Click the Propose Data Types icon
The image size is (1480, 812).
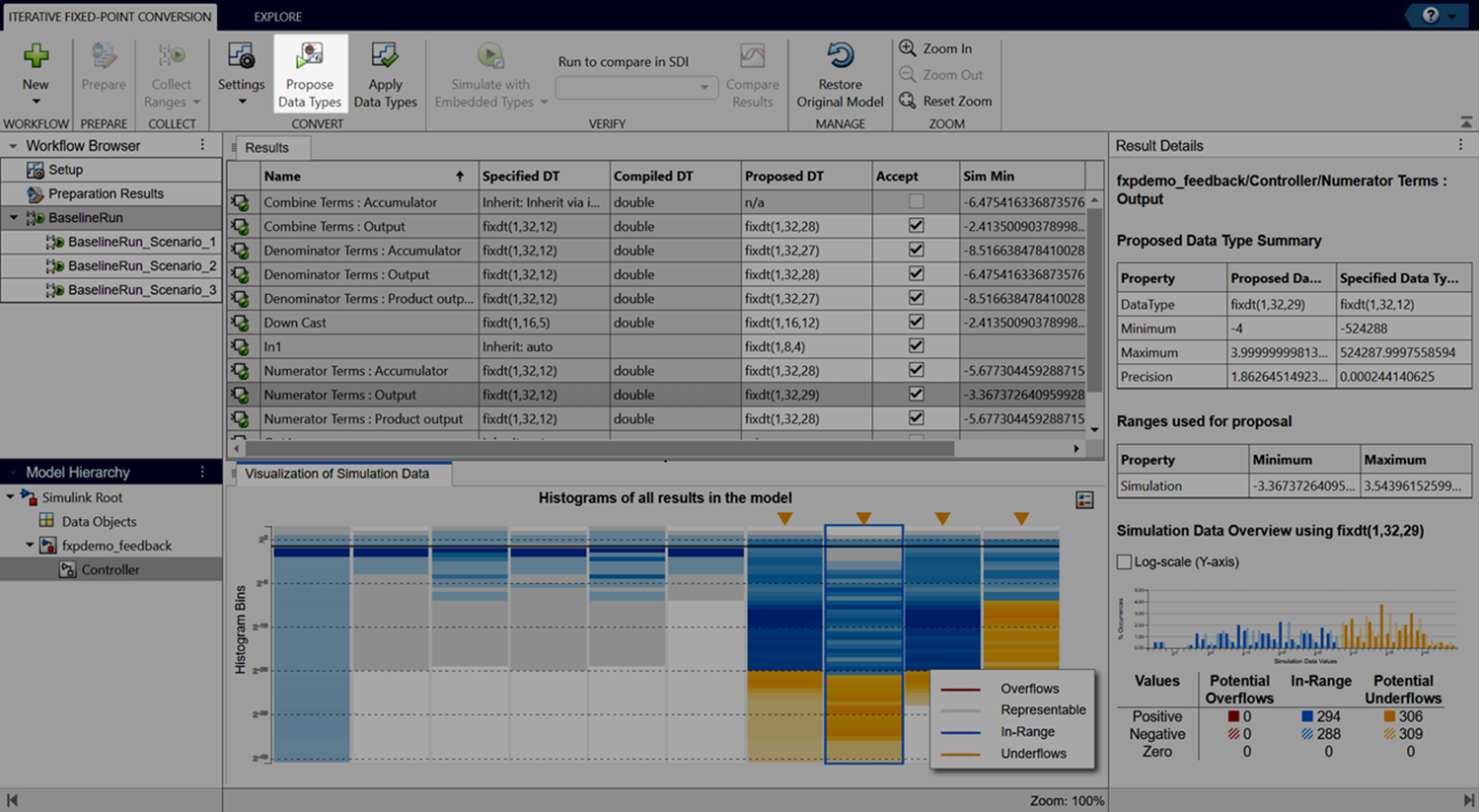[310, 57]
